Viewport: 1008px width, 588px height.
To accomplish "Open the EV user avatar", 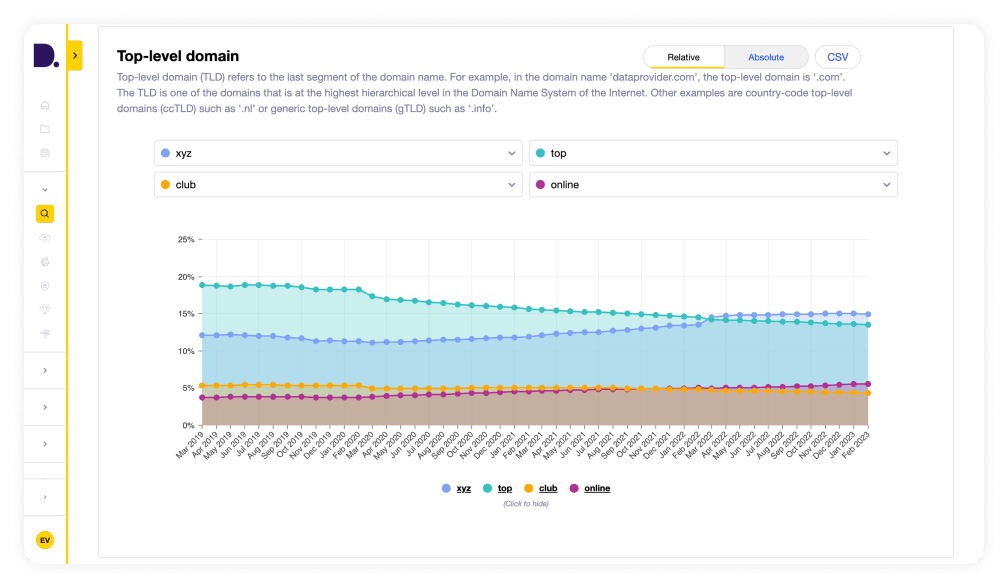I will (x=45, y=540).
